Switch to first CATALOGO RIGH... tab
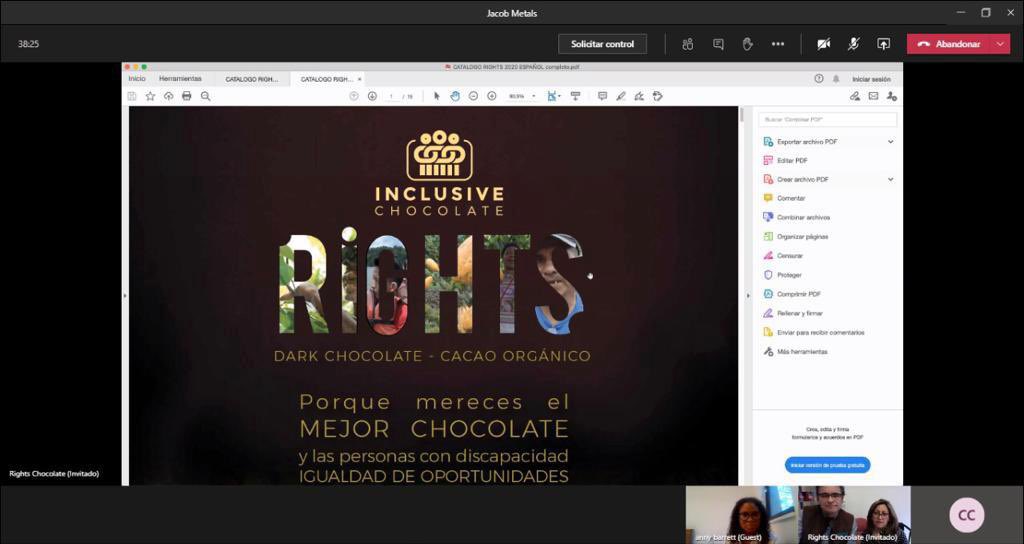 pos(252,79)
